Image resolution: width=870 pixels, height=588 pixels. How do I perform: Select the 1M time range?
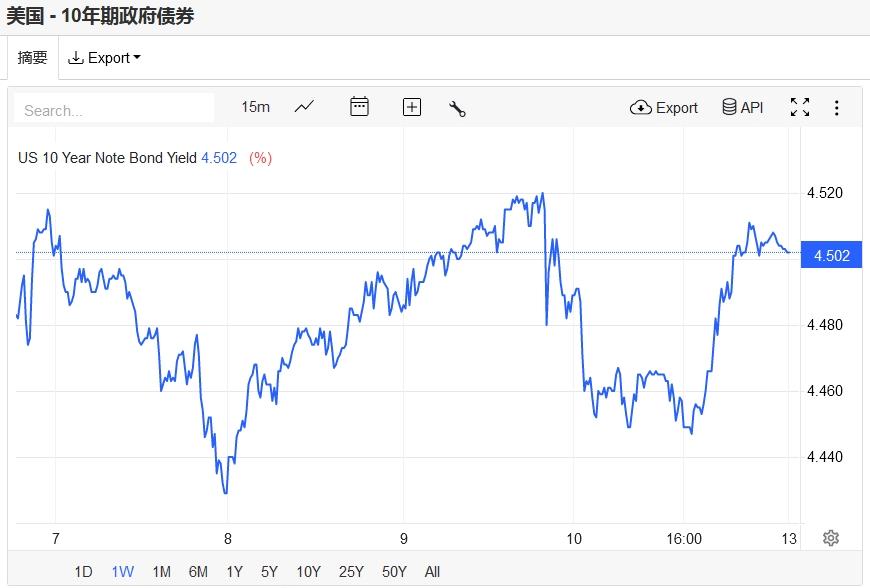161,572
